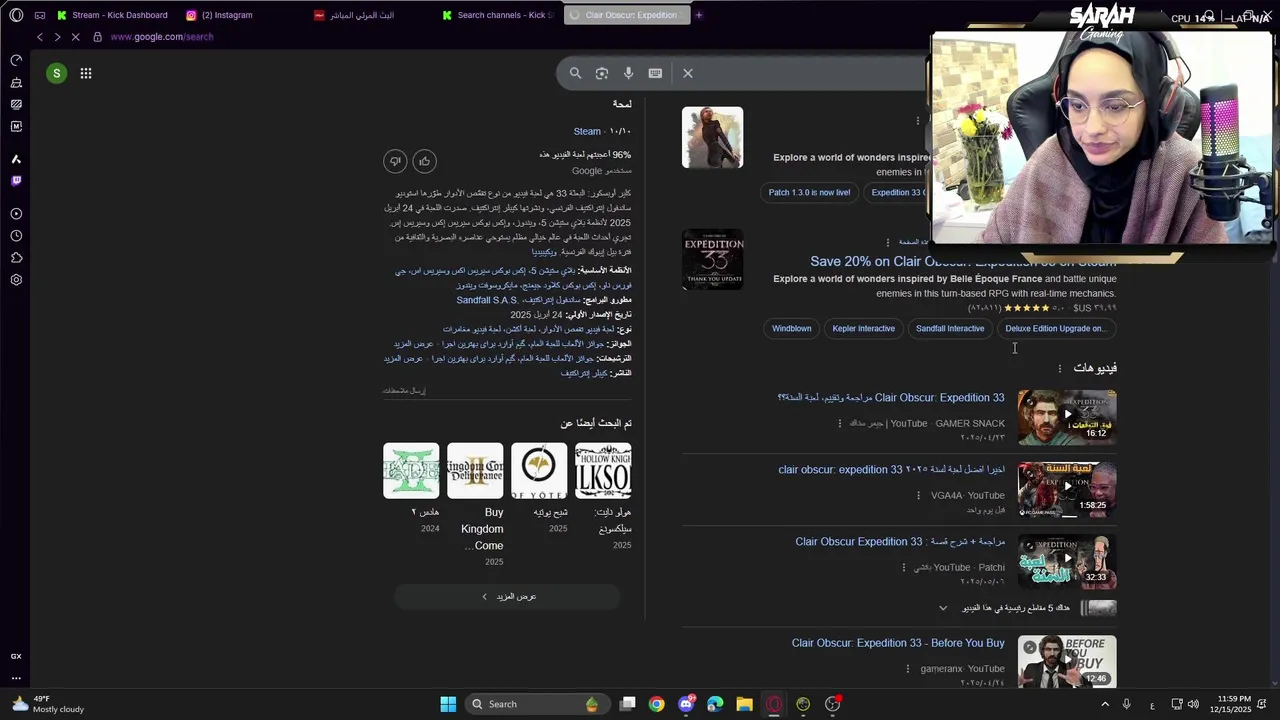Open options menu for GAMER SNACK video
The image size is (1280, 720).
point(840,423)
